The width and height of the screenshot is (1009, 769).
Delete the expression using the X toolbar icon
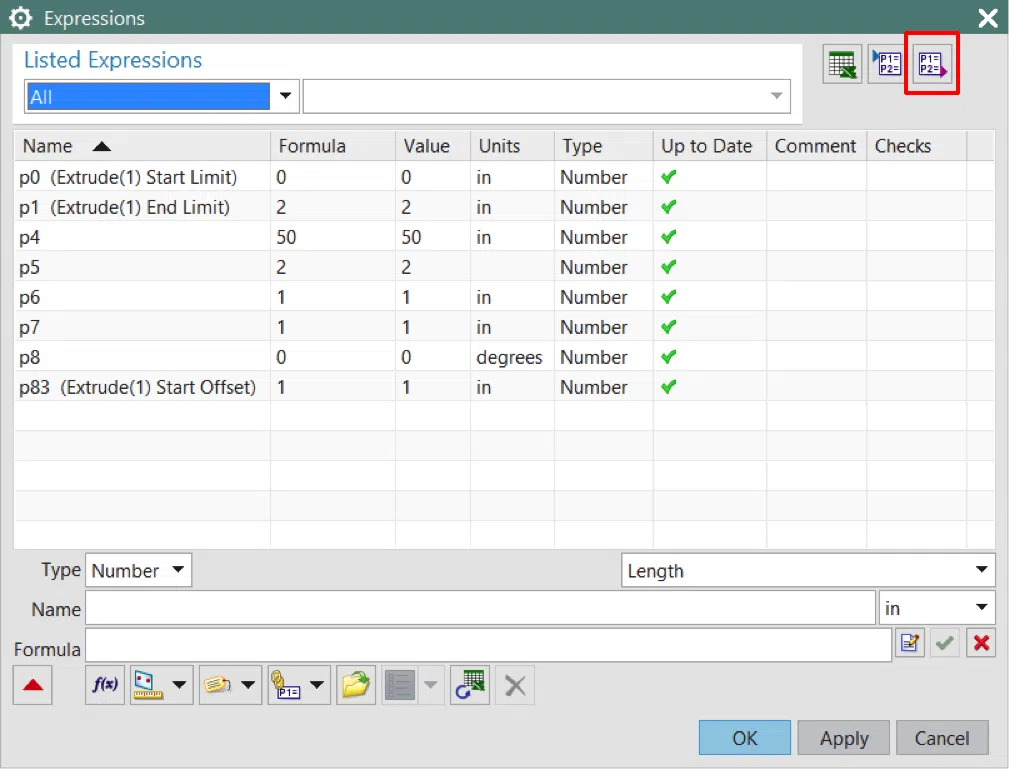click(x=514, y=685)
